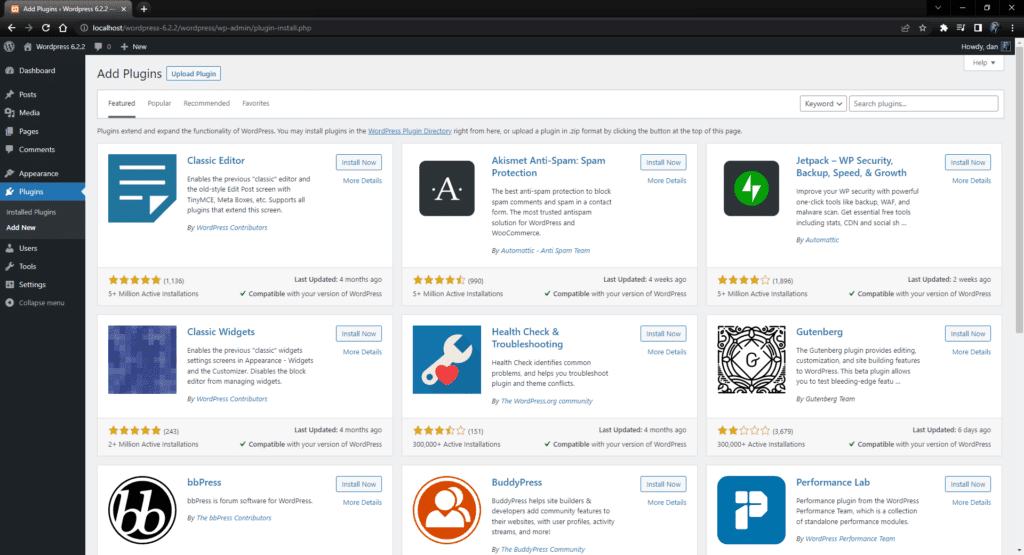Install the Gutenberg plugin

tap(967, 334)
